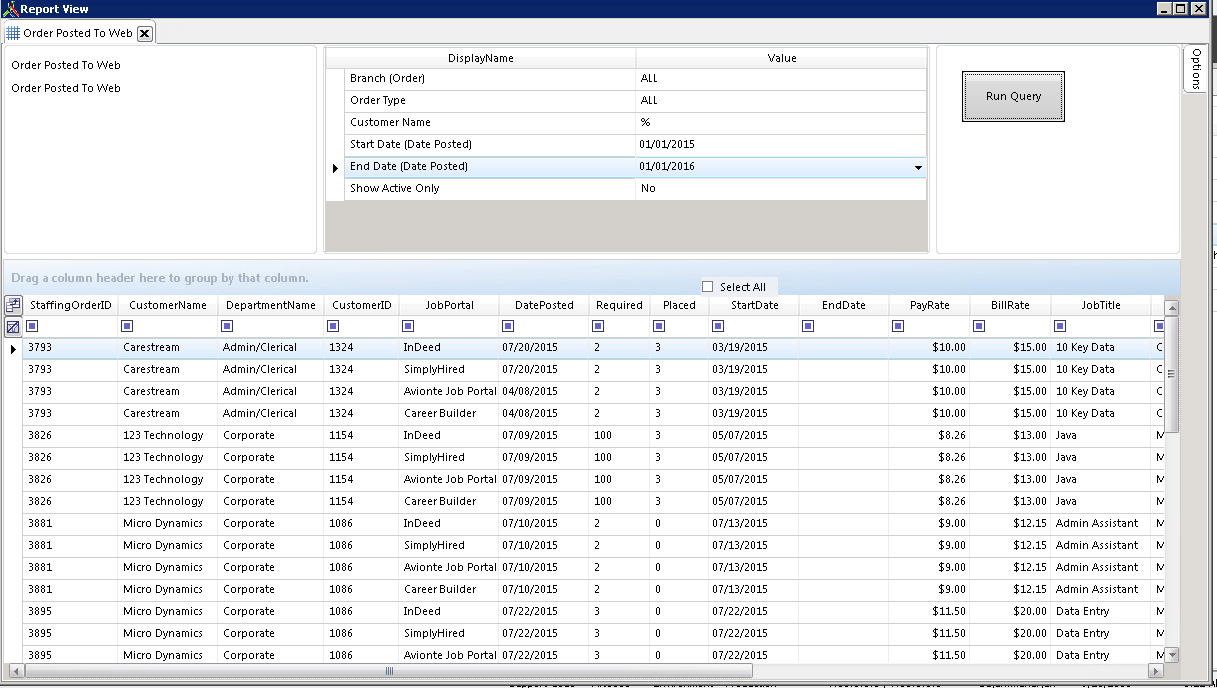The height and width of the screenshot is (688, 1217).
Task: Edit the Customer Name value %
Action: [x=781, y=122]
